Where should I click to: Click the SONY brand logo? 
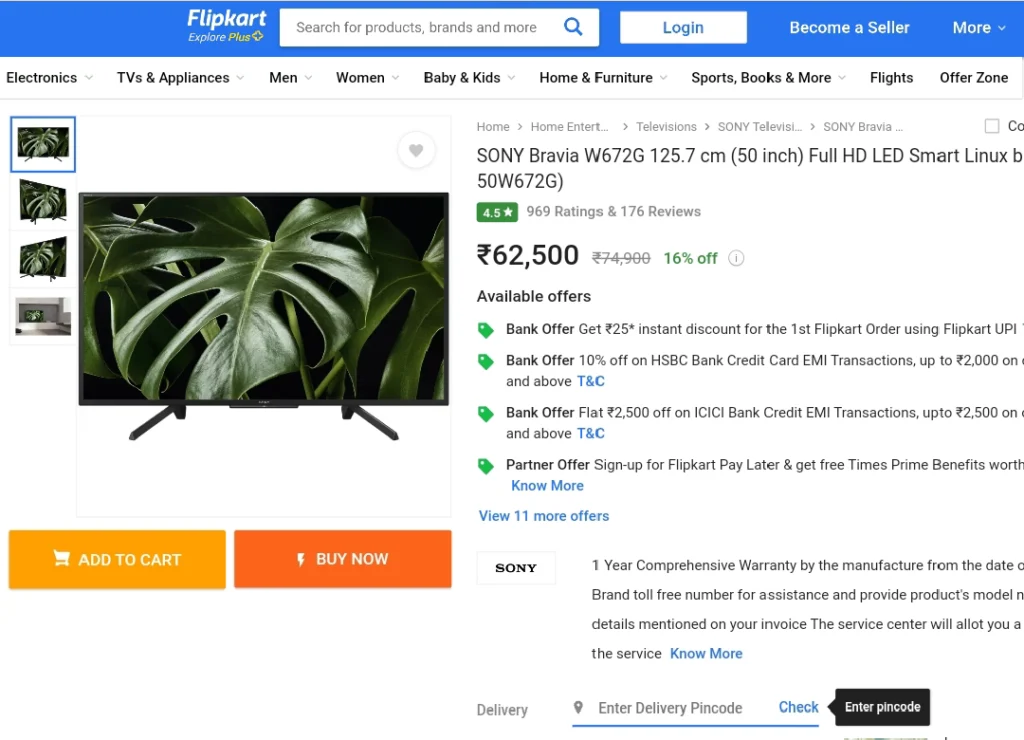coord(516,568)
